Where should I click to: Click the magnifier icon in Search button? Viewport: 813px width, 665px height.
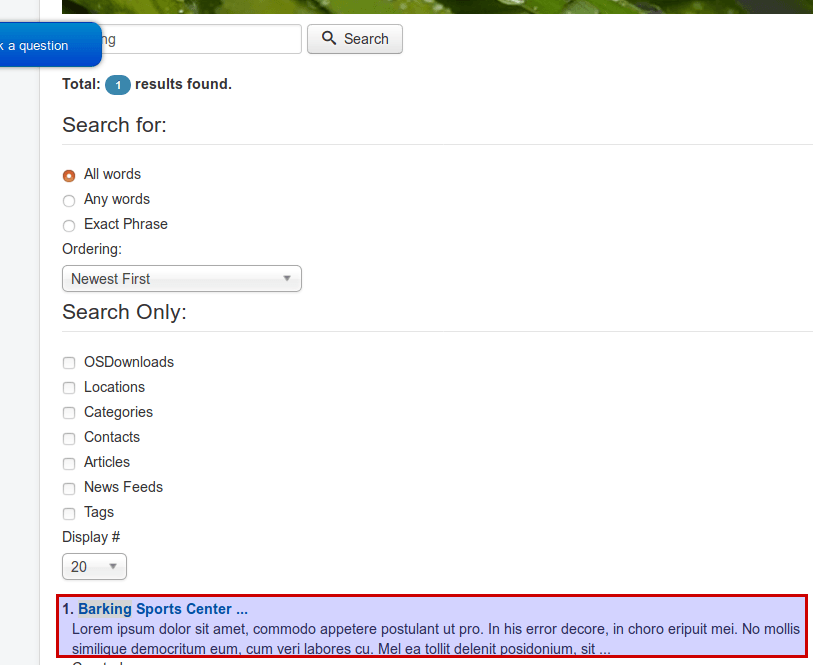[x=329, y=39]
